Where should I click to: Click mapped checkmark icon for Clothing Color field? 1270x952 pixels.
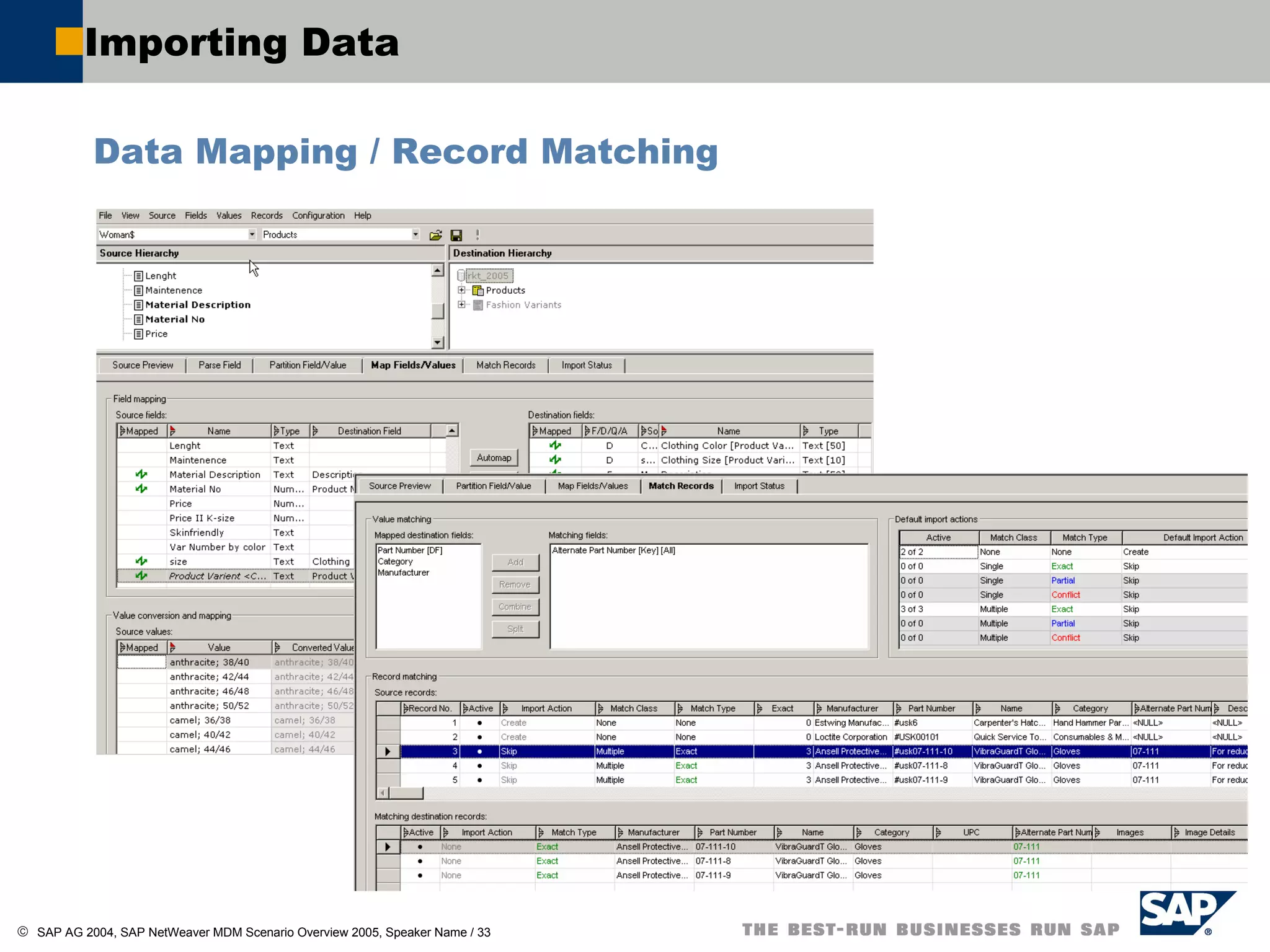[555, 445]
